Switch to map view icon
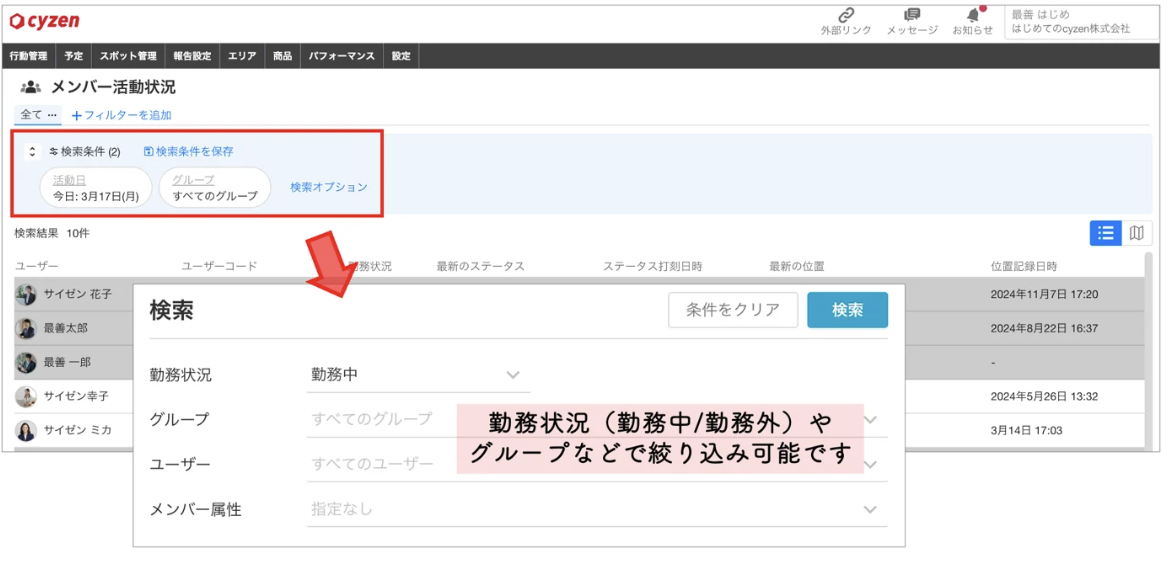Viewport: 1168px width, 562px height. coord(1137,233)
